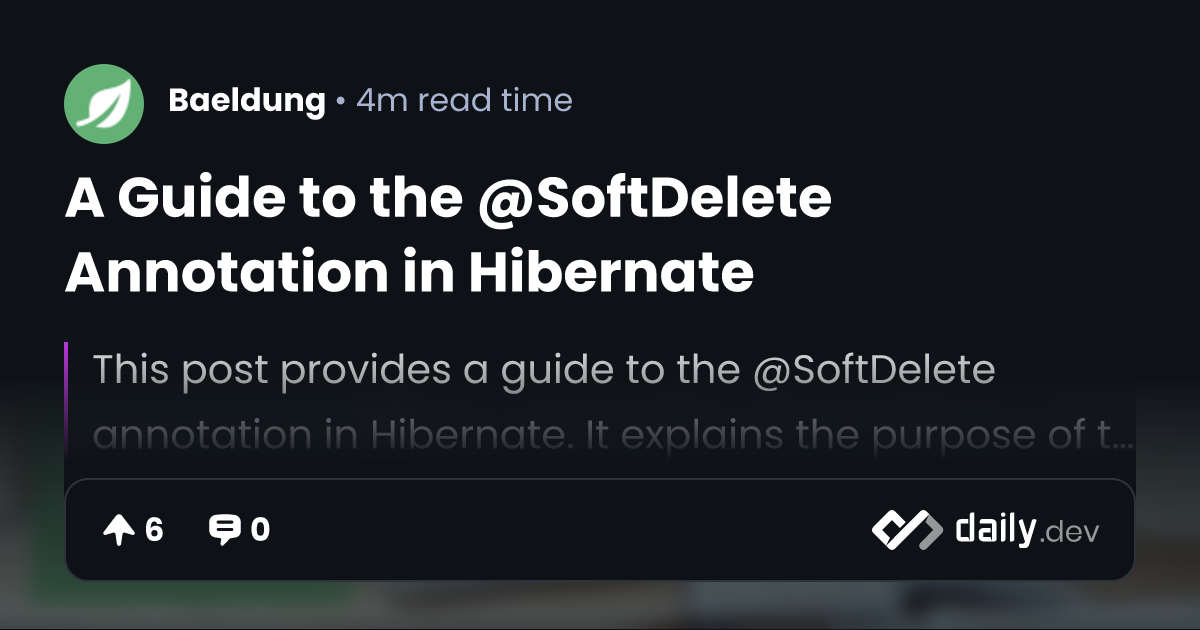Click the ".dev" suffix in the logo

[1069, 533]
